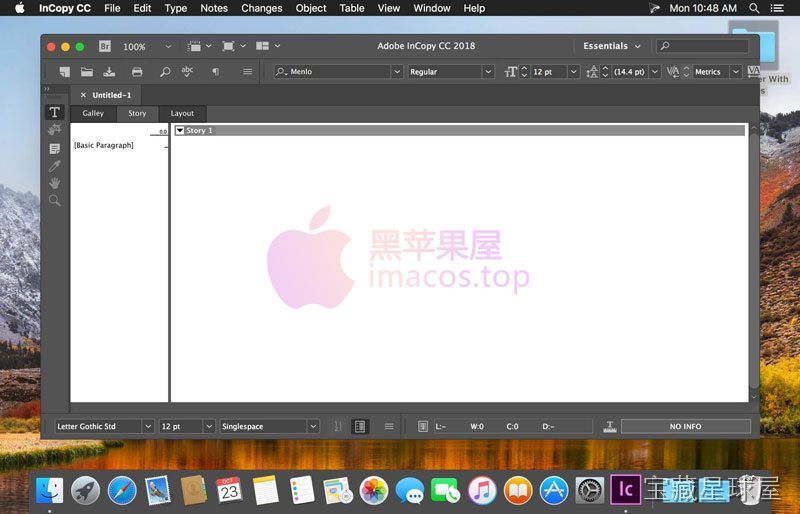
Task: Click the [Basic Paragraph] style label
Action: coord(104,145)
